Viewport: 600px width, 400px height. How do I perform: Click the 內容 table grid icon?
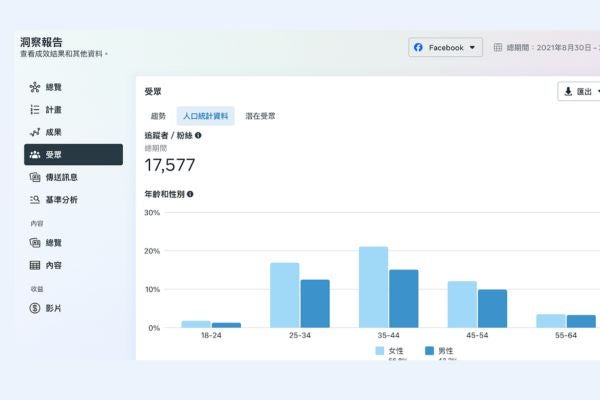click(34, 265)
